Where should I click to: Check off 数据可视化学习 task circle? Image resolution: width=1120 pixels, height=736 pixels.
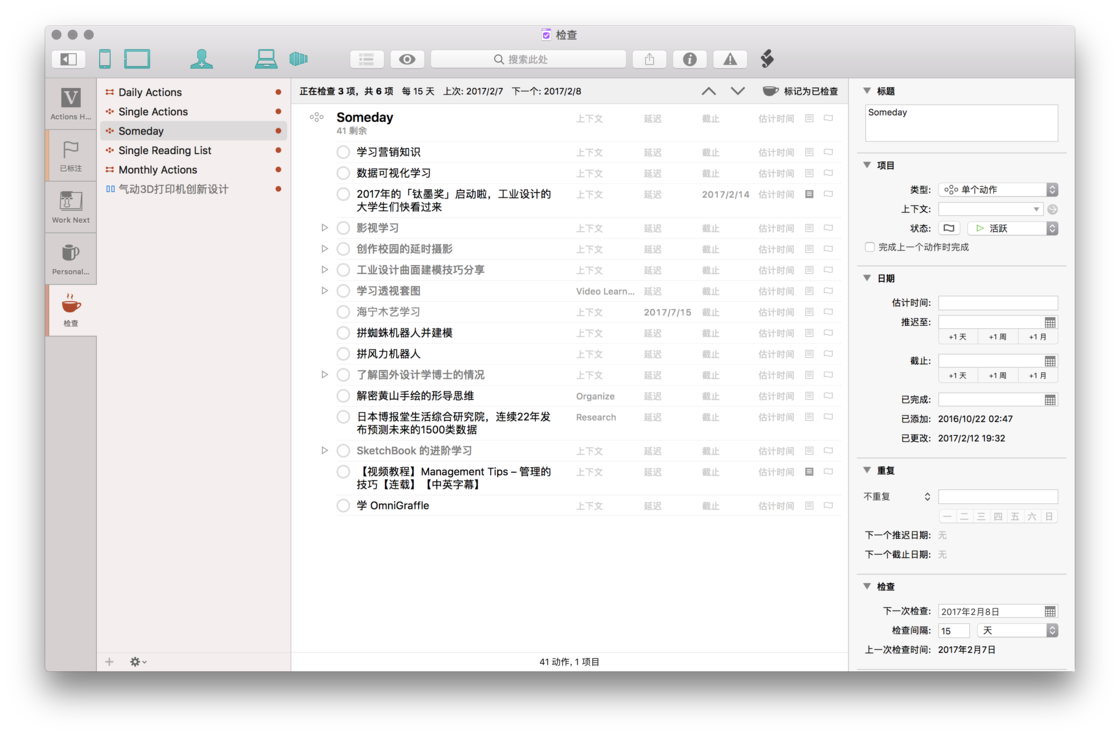pyautogui.click(x=343, y=173)
